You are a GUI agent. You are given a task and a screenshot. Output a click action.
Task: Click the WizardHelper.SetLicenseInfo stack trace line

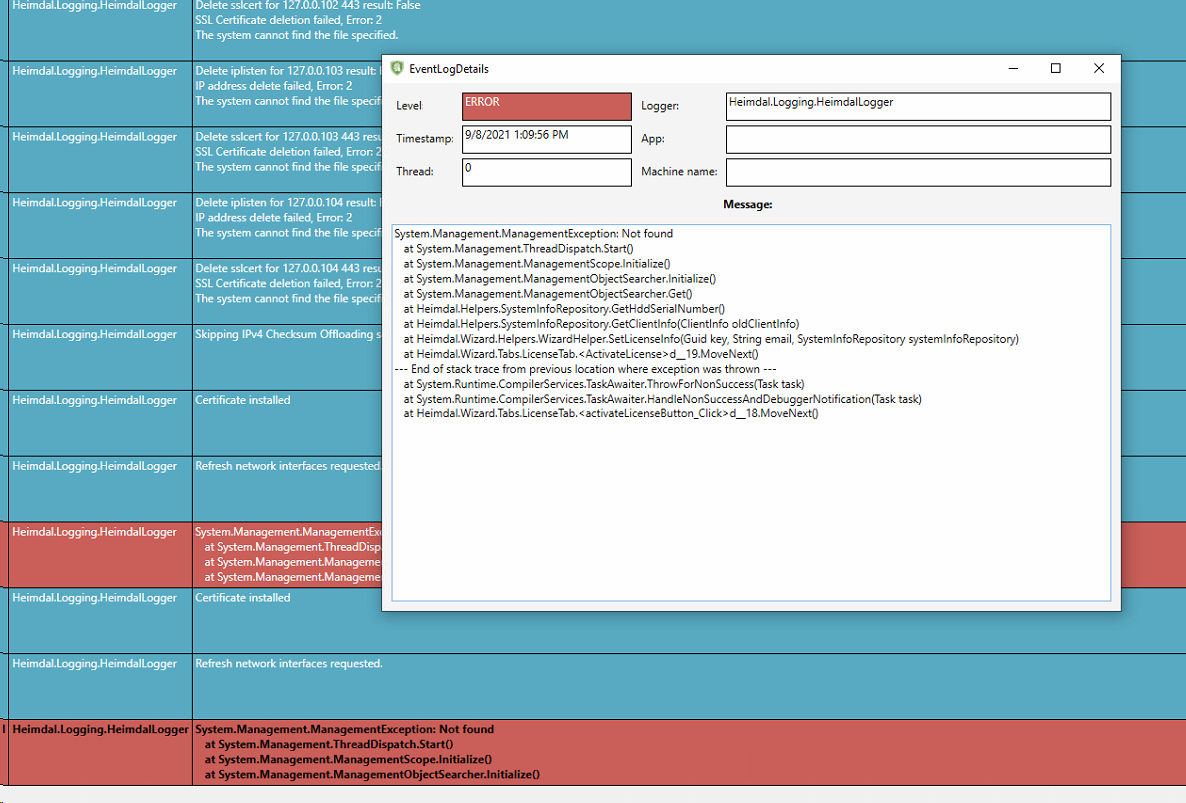[711, 339]
